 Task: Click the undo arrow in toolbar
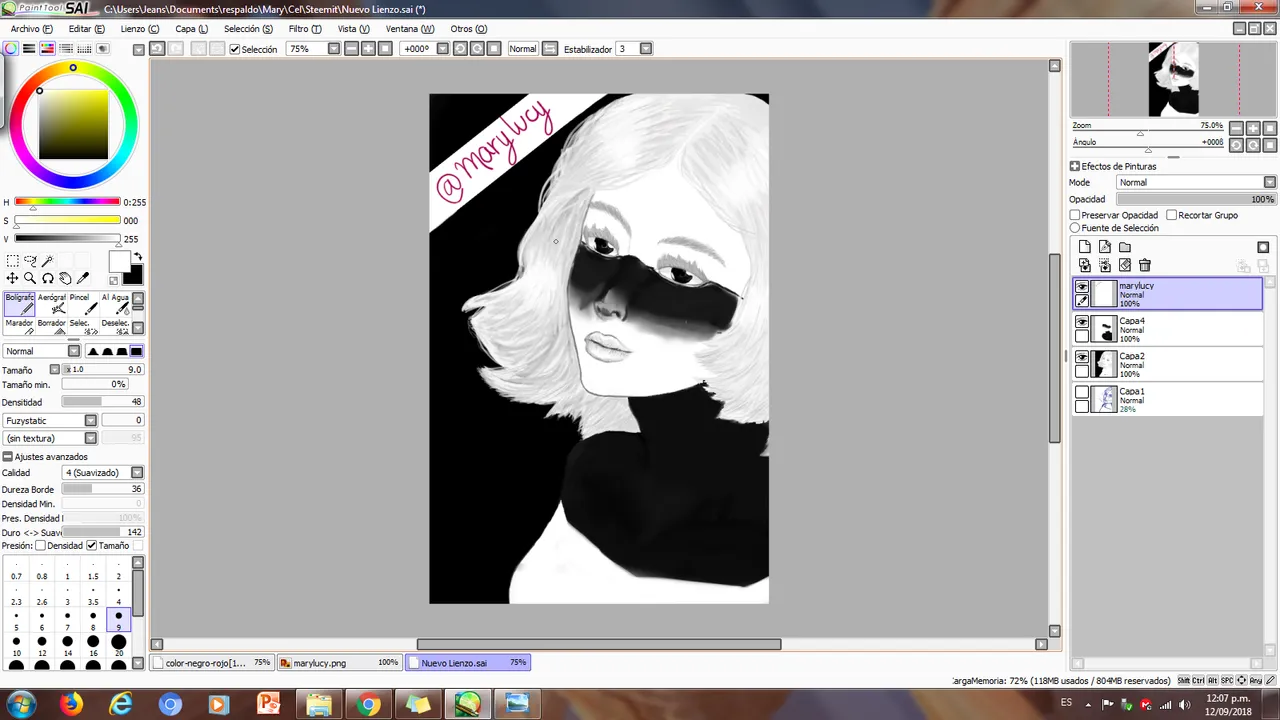(157, 48)
